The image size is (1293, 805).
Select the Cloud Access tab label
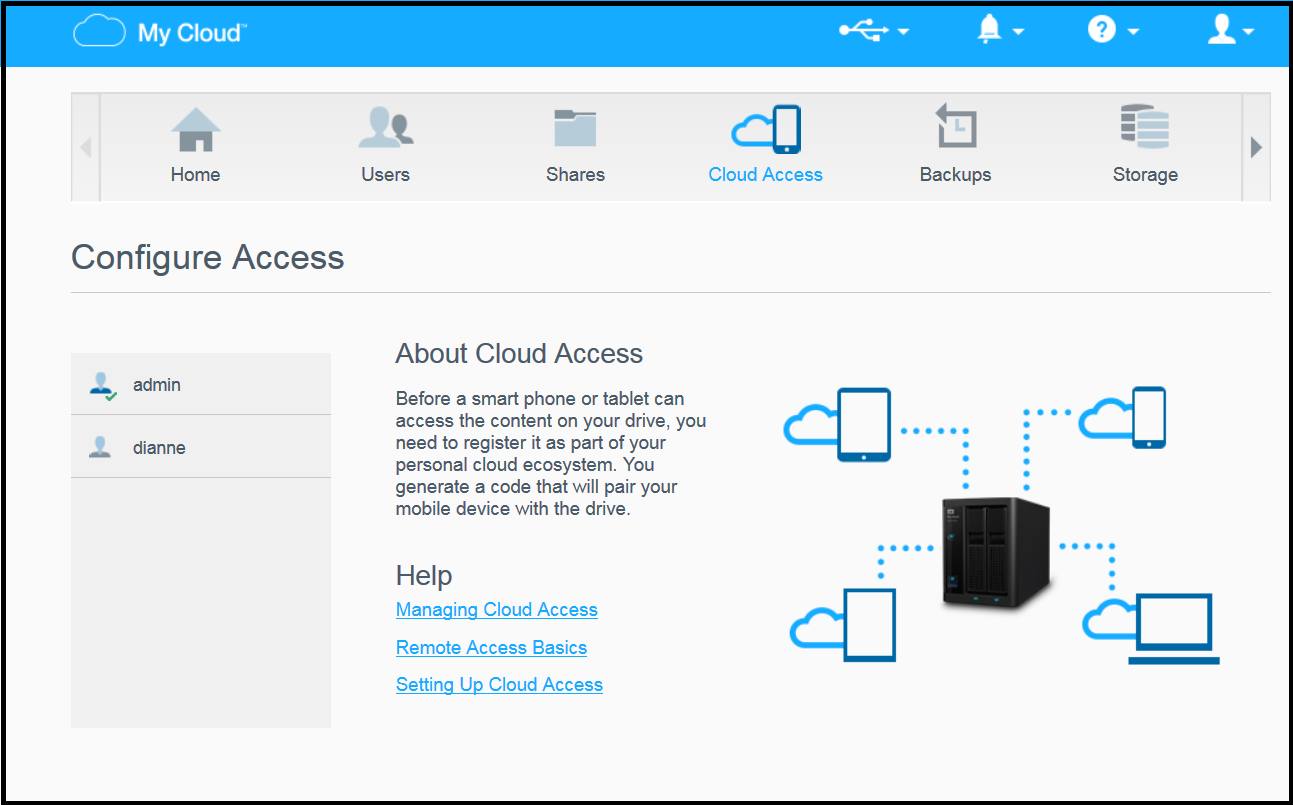click(766, 174)
